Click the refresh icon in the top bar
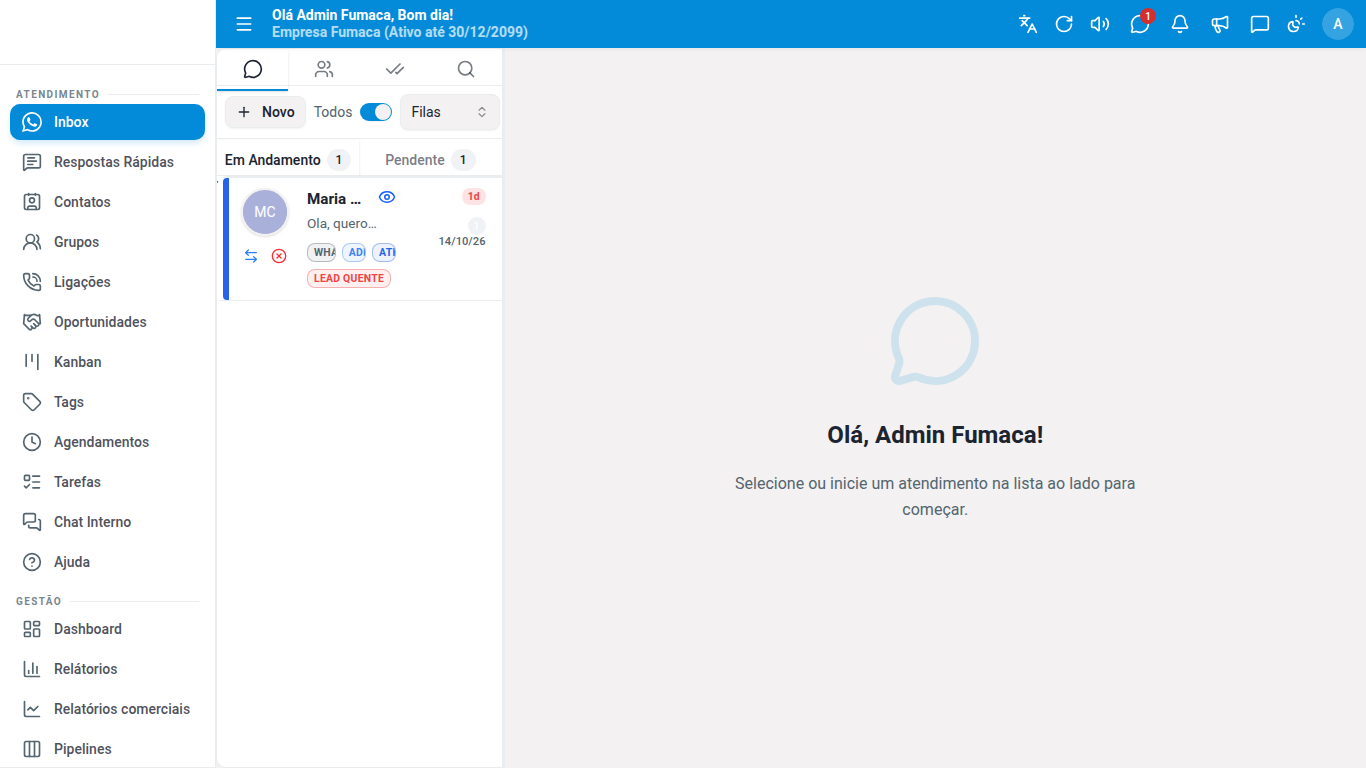1366x768 pixels. point(1064,24)
